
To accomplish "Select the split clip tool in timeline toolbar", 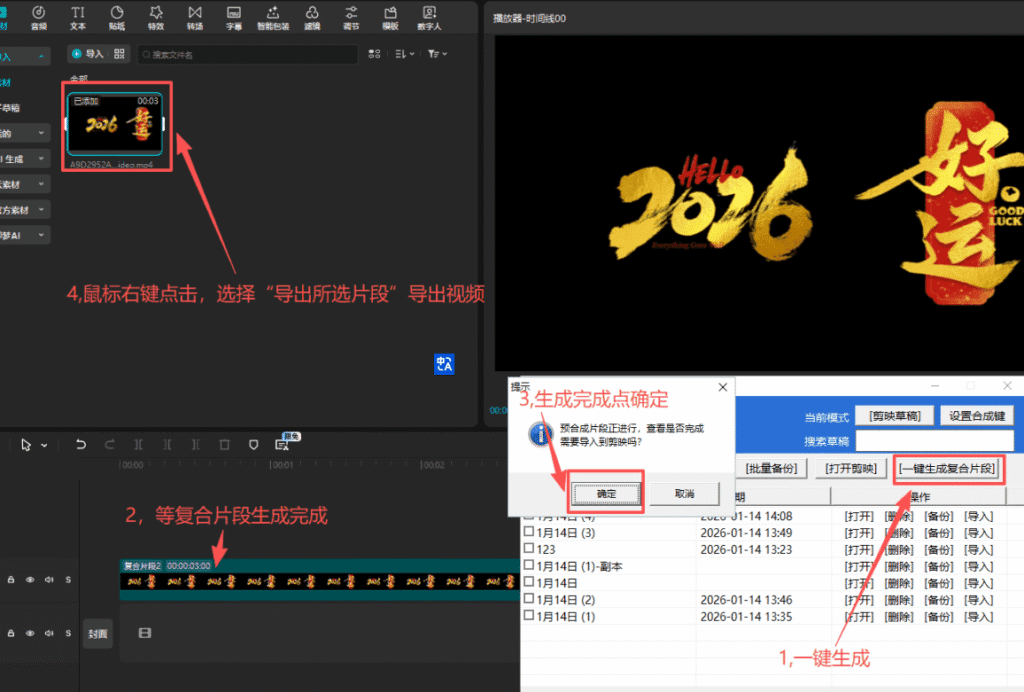I will (x=138, y=444).
